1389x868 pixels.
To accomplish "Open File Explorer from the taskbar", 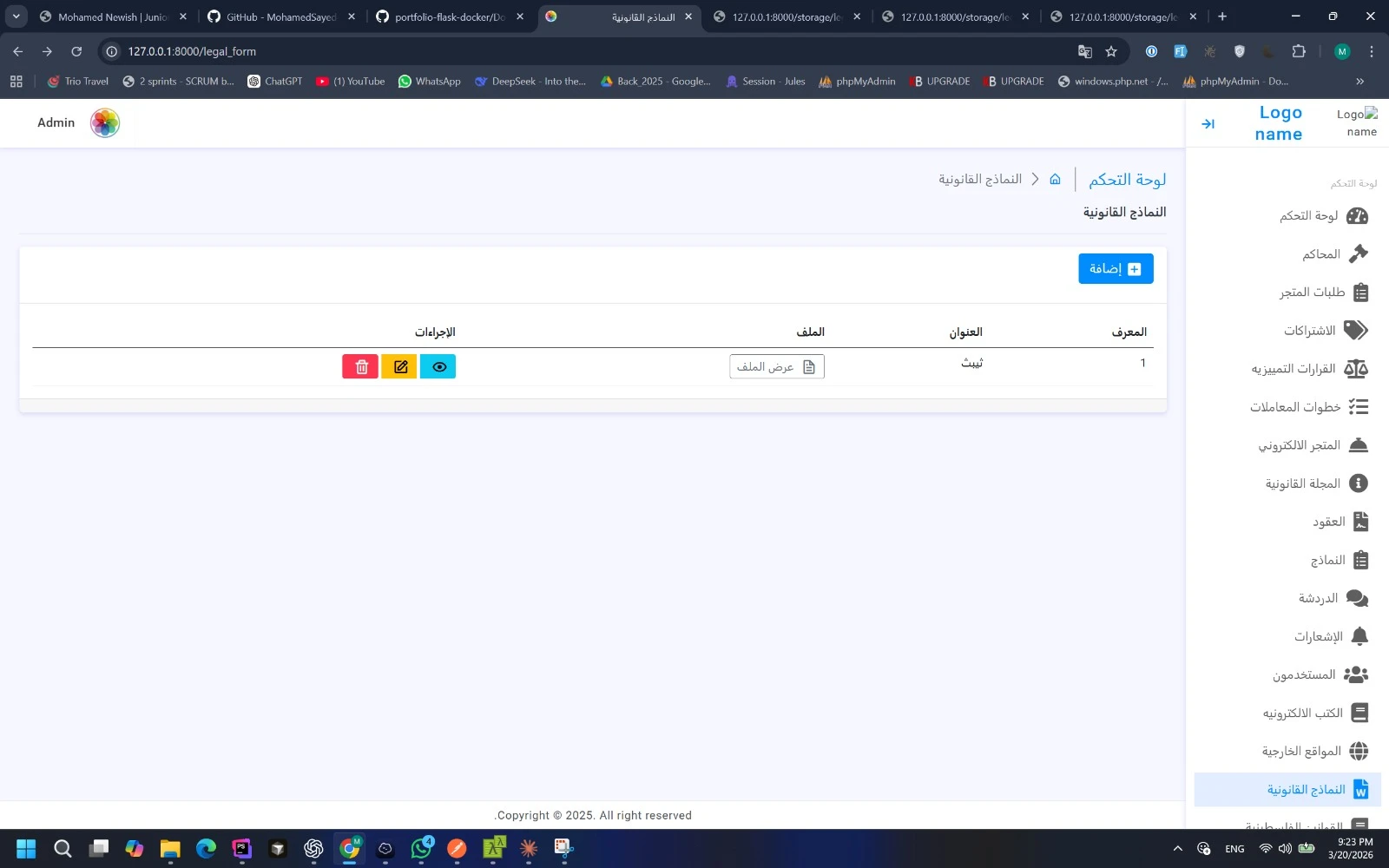I will pyautogui.click(x=170, y=848).
